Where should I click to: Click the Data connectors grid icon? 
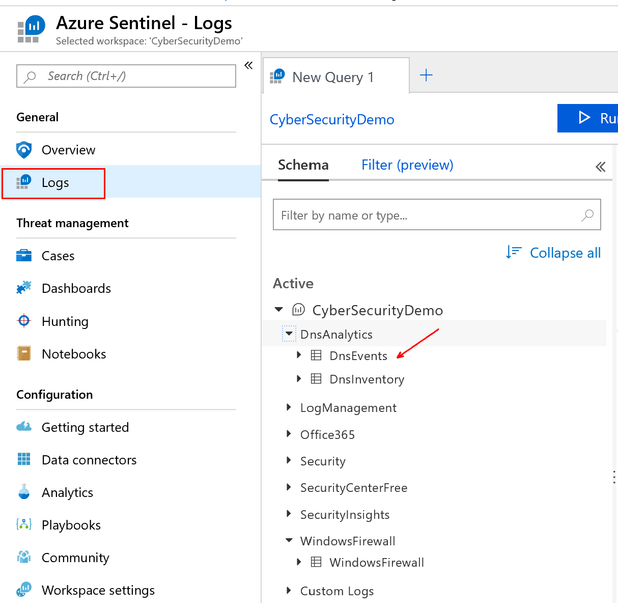tap(24, 460)
